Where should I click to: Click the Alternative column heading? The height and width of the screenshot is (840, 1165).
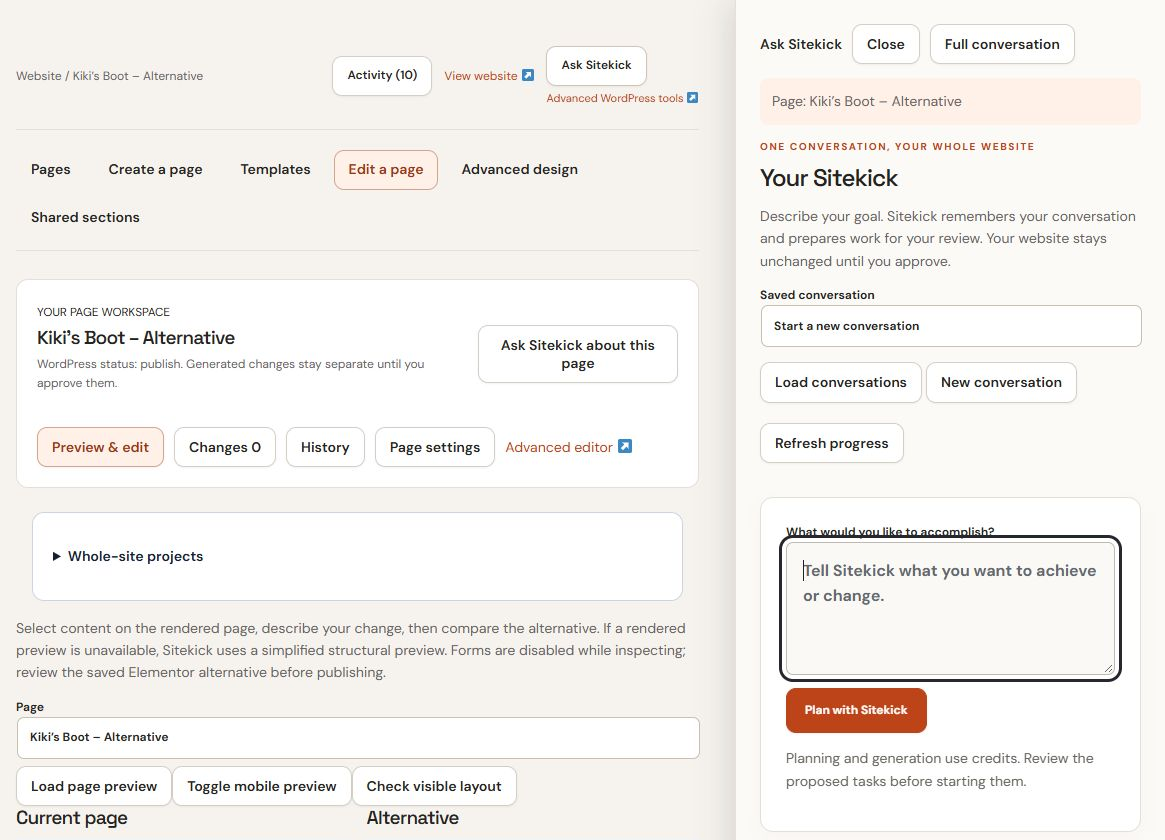412,818
